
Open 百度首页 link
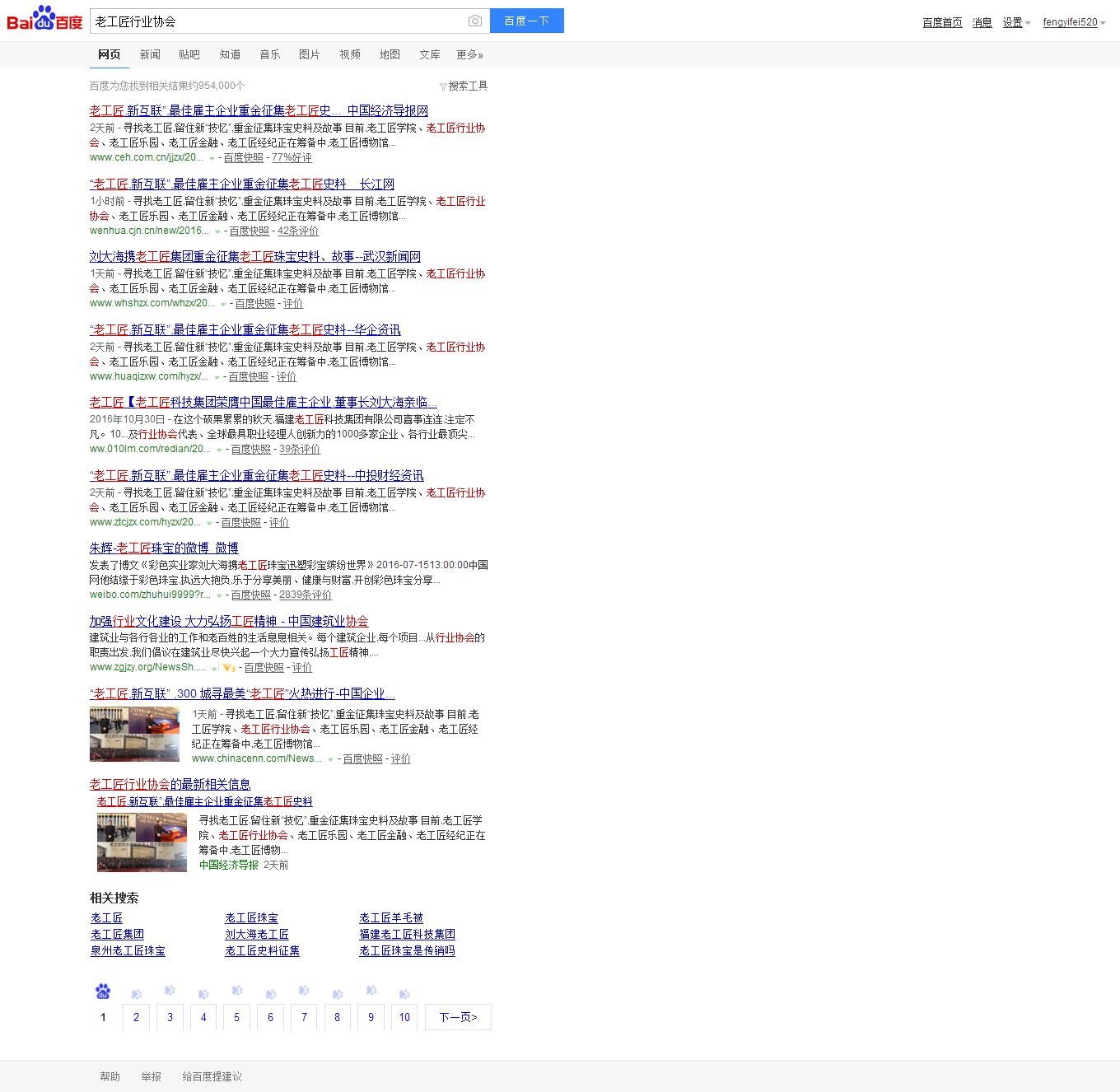(942, 22)
